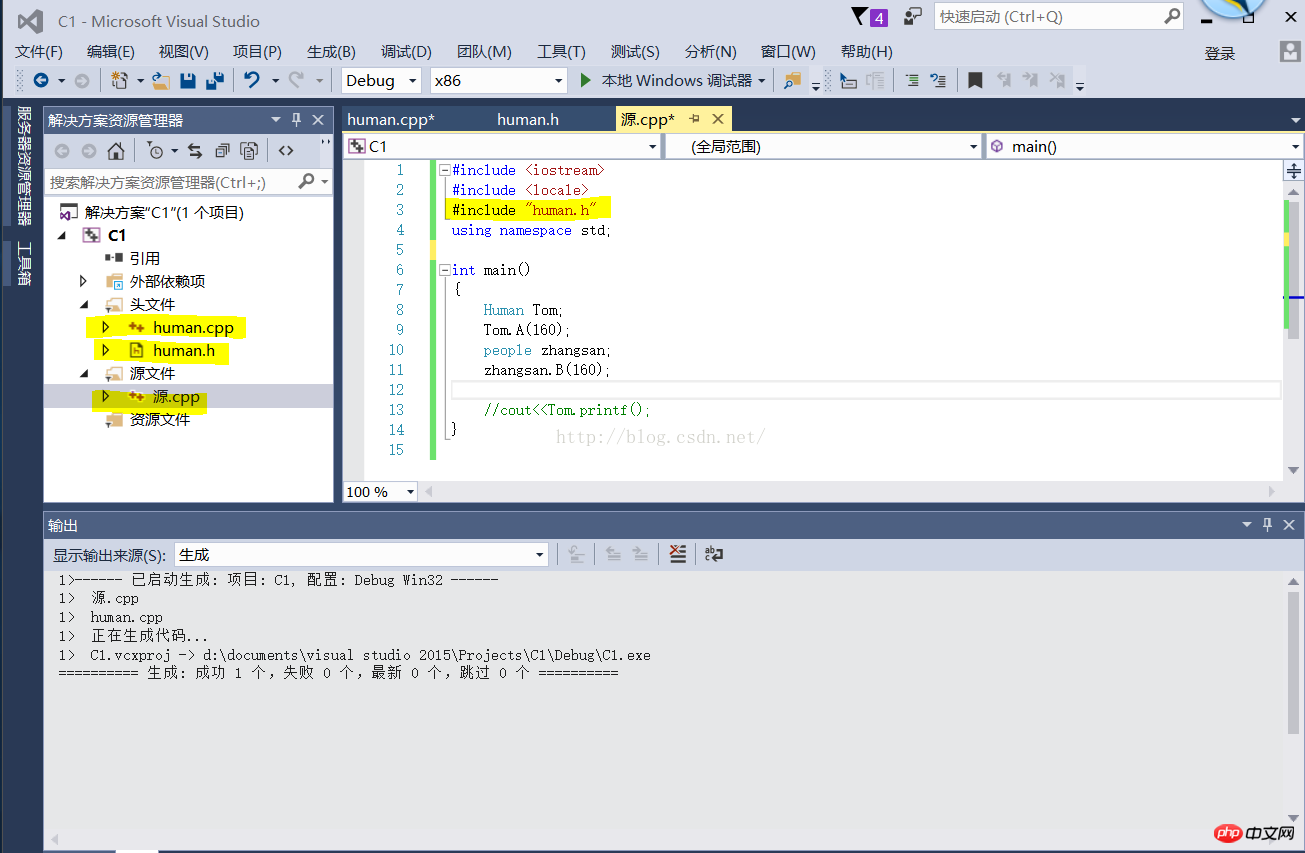Switch to the human.h tab
The height and width of the screenshot is (853, 1305).
coord(528,120)
